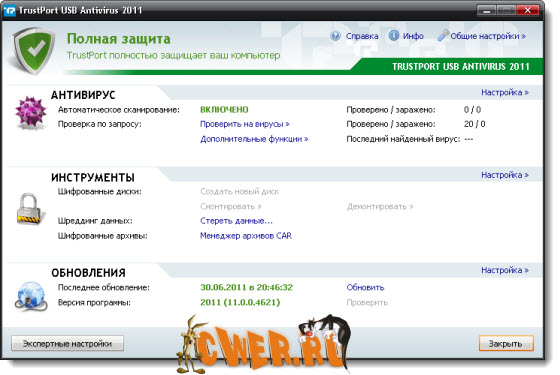
Task: Click the 20 / 0 scanned count value
Action: point(474,124)
